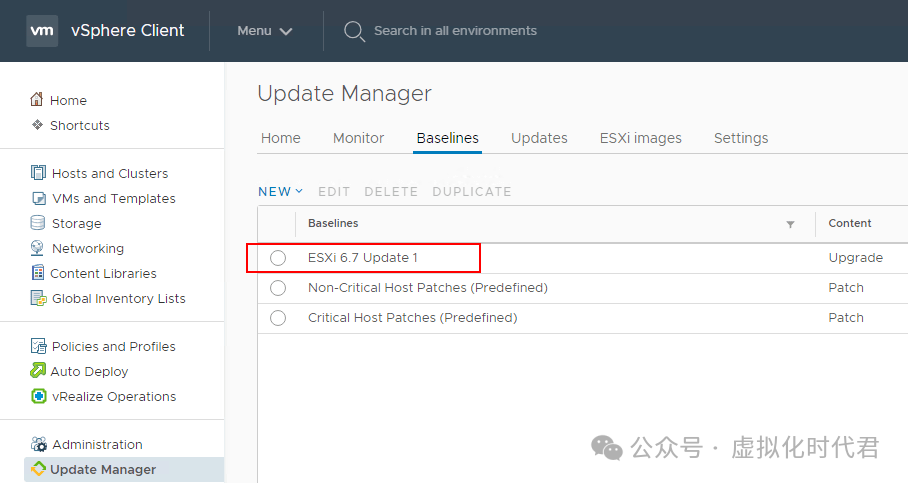Click the EDIT baseline button

(334, 192)
